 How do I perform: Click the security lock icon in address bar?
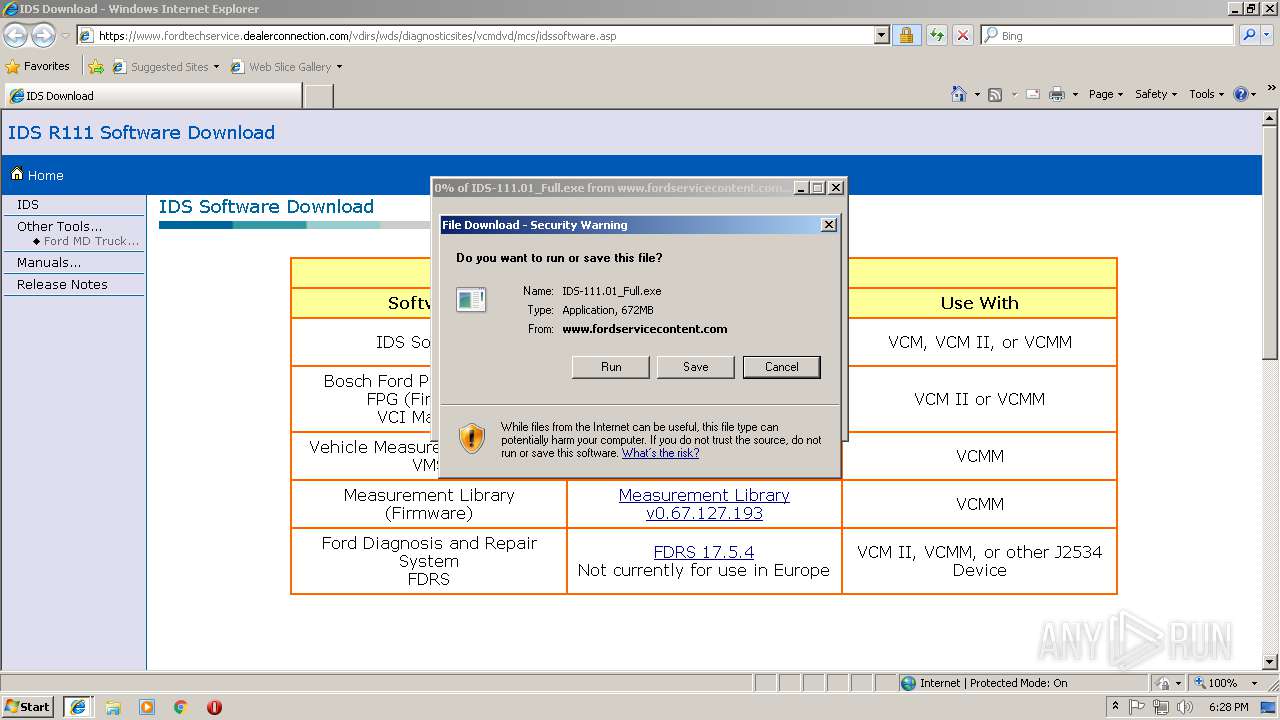click(x=906, y=35)
